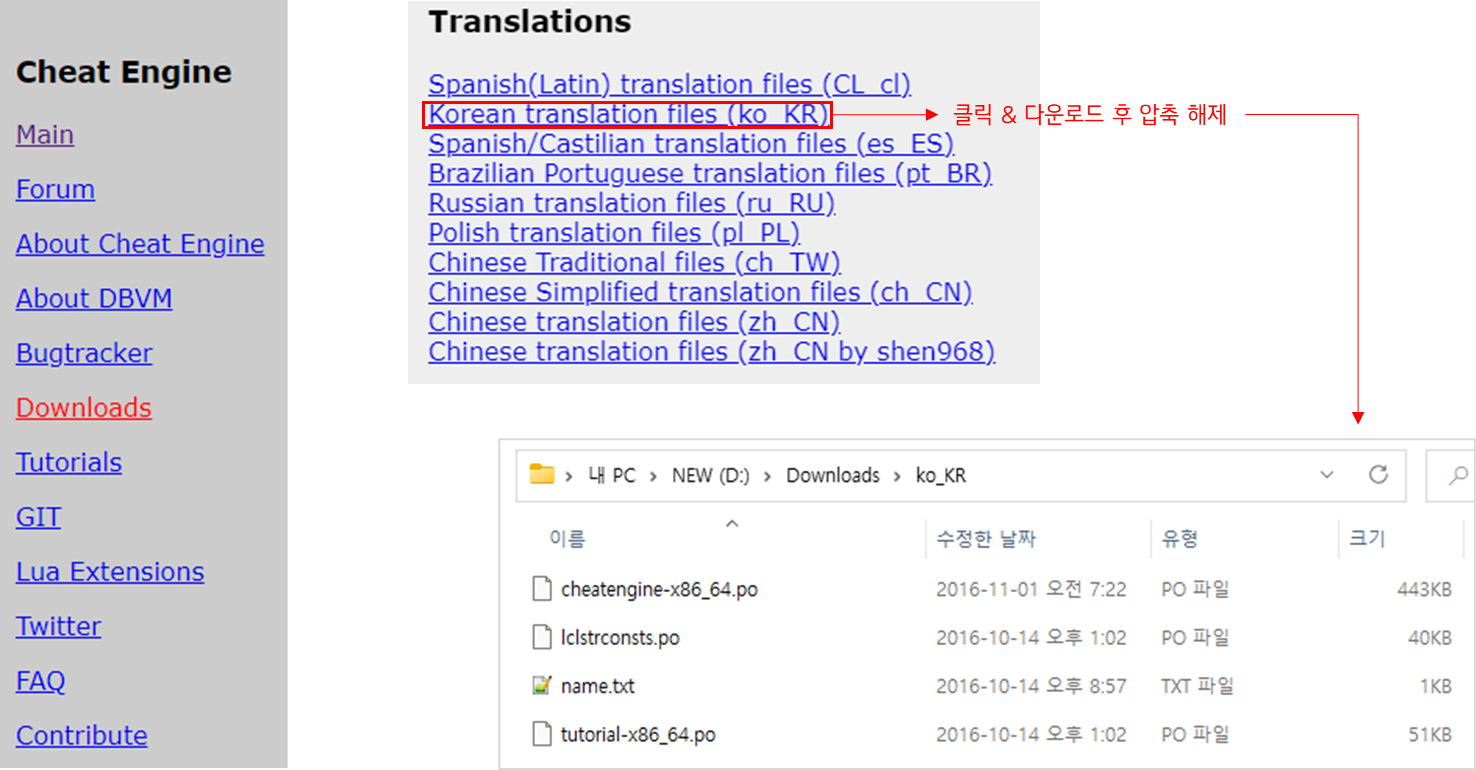Go to NEW (D:) in the breadcrumb
This screenshot has width=1476, height=770.
coord(711,476)
